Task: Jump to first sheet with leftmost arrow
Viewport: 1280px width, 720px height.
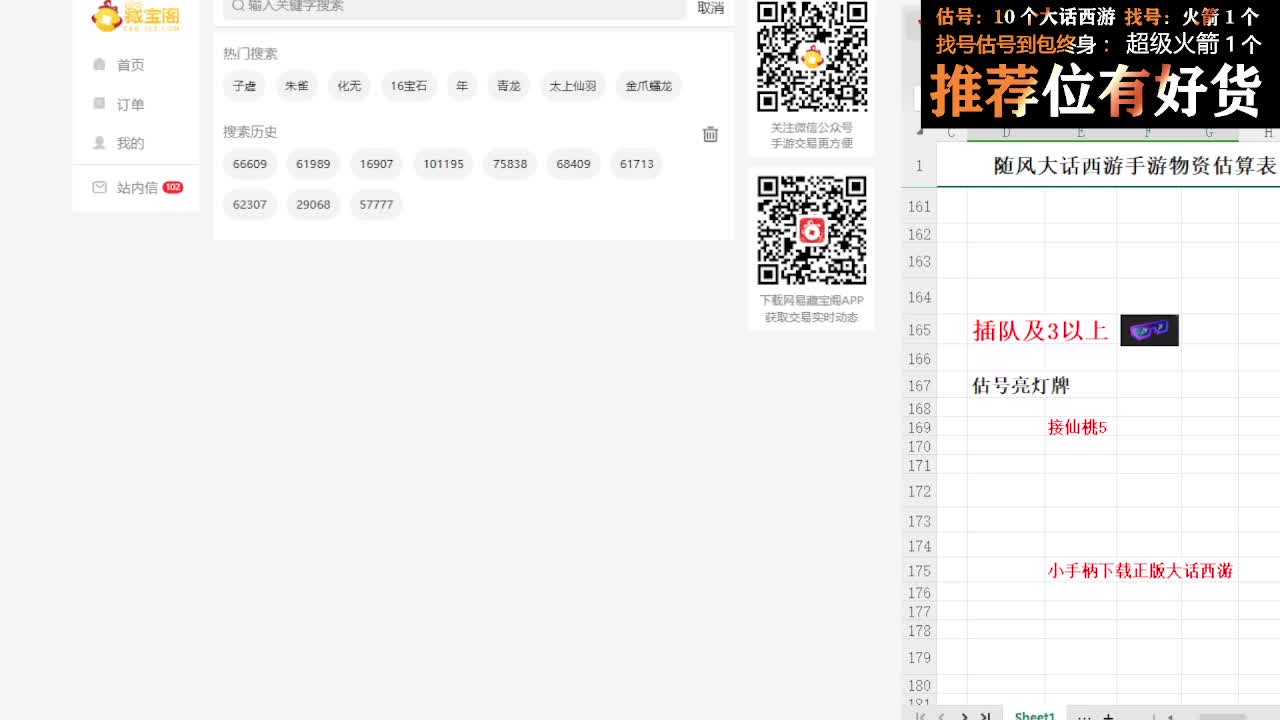Action: 920,715
